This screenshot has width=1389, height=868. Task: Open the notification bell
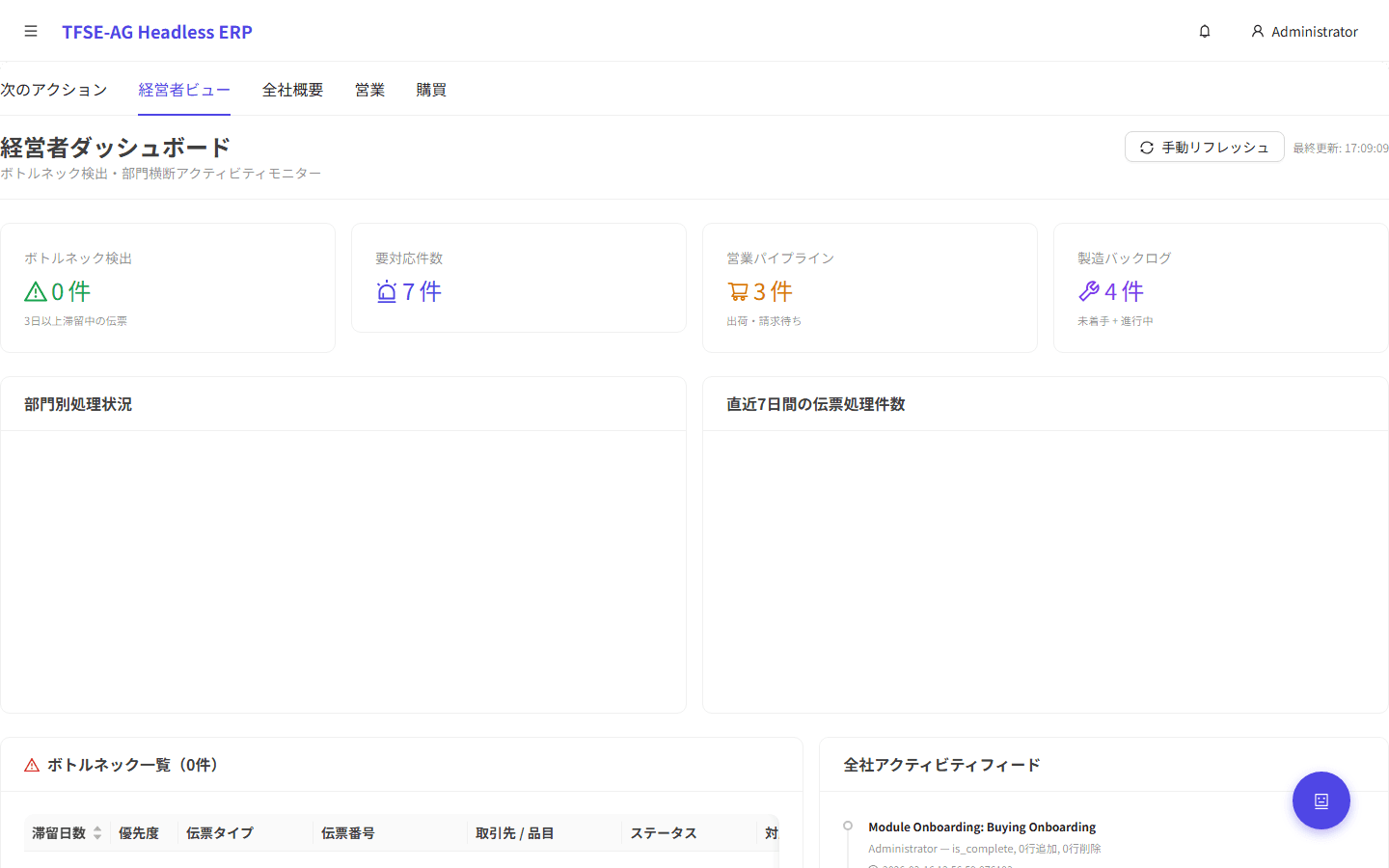coord(1204,30)
